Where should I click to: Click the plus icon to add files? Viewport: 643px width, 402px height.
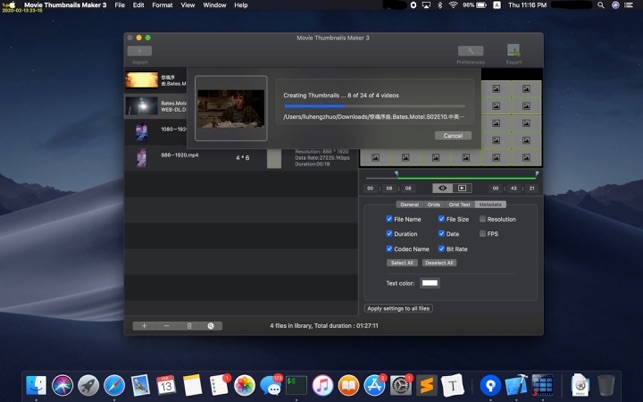click(144, 326)
